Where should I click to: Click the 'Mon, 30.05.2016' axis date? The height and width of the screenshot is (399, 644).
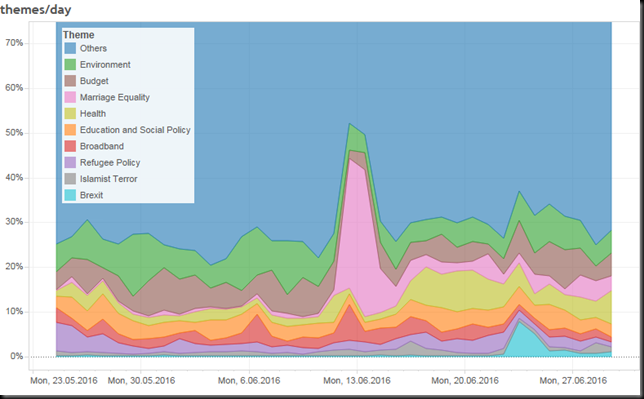pyautogui.click(x=141, y=381)
